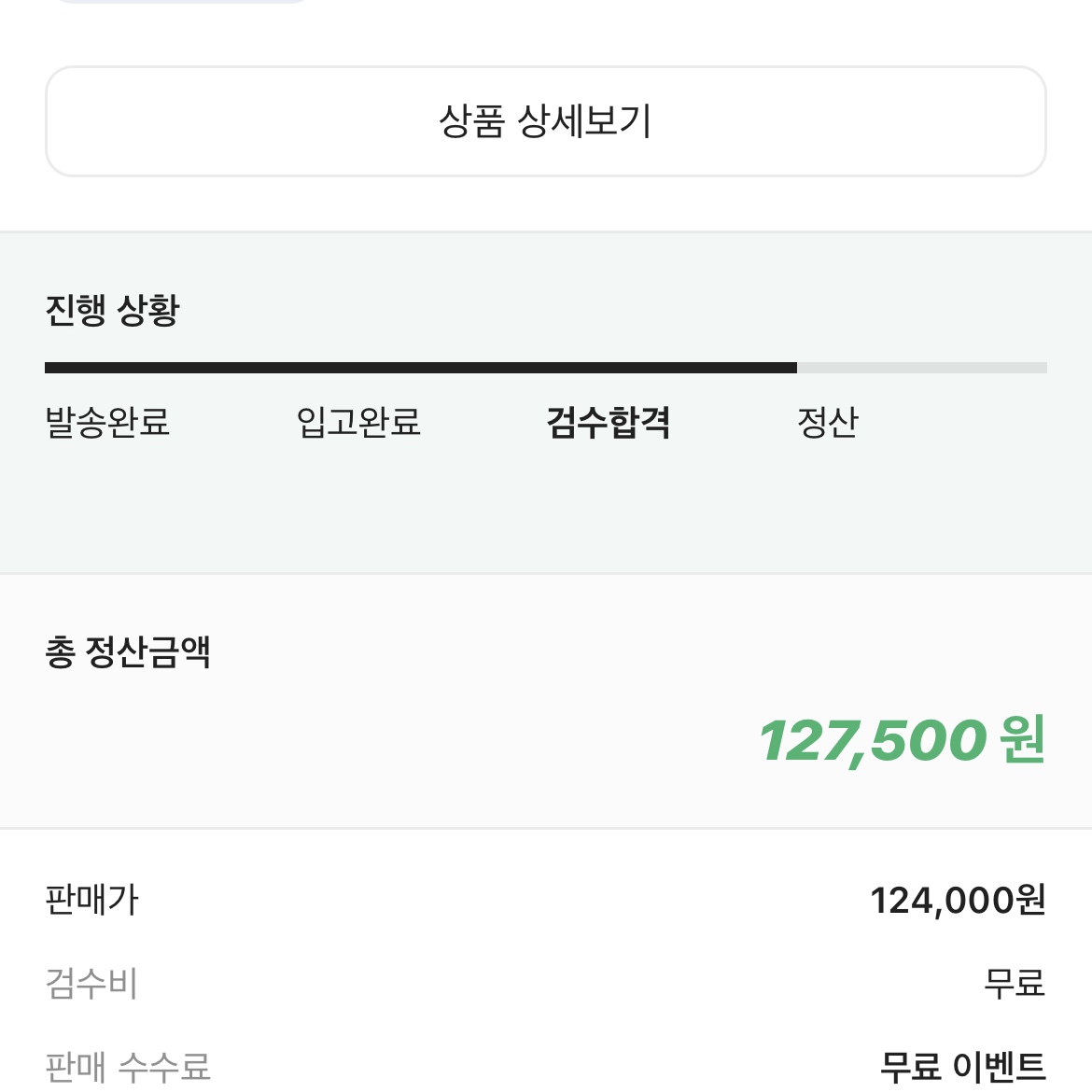Click the green 원 currency symbol
The width and height of the screenshot is (1092, 1092).
(1022, 739)
